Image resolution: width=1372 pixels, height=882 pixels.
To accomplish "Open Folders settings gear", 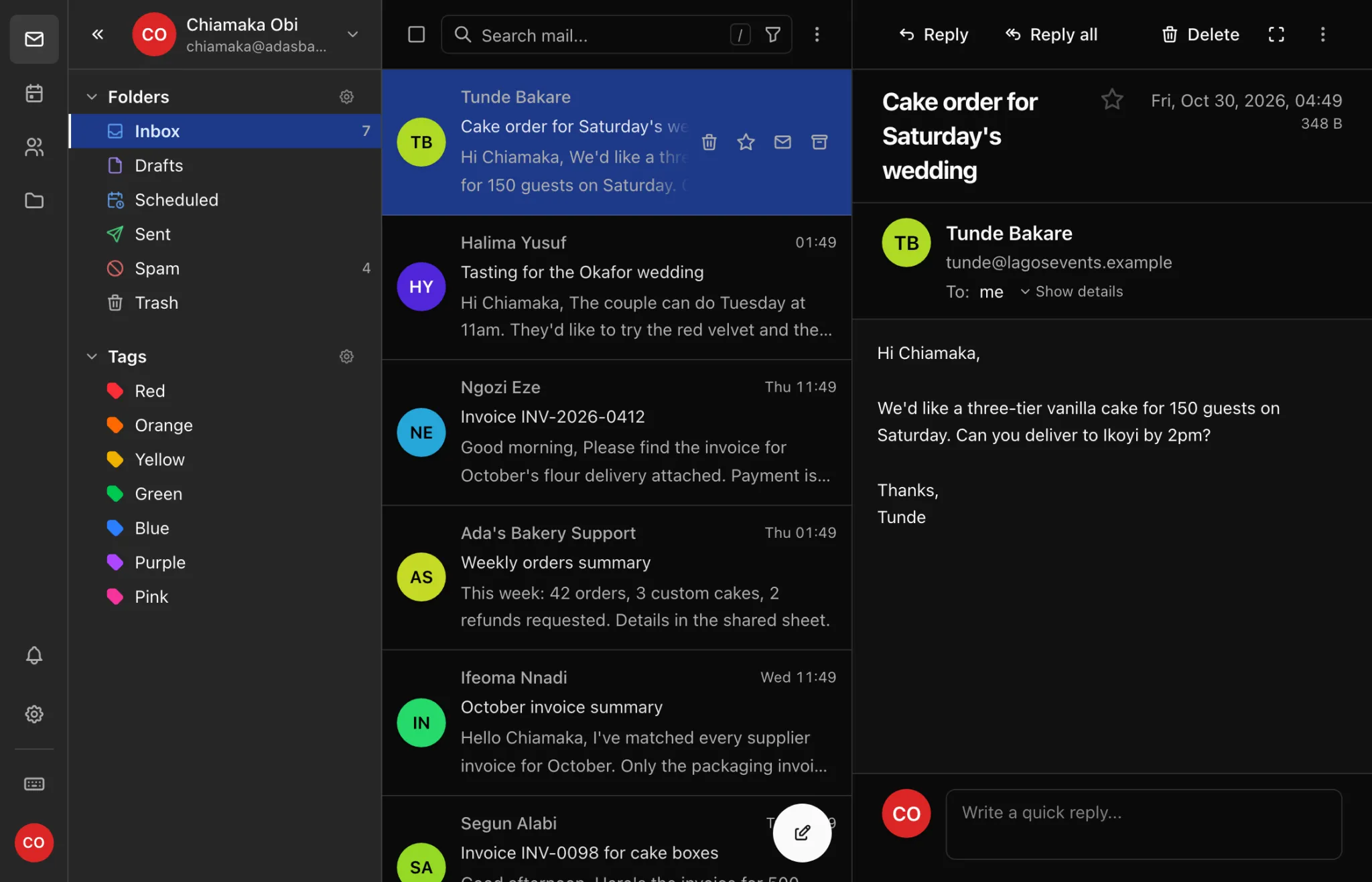I will click(346, 97).
